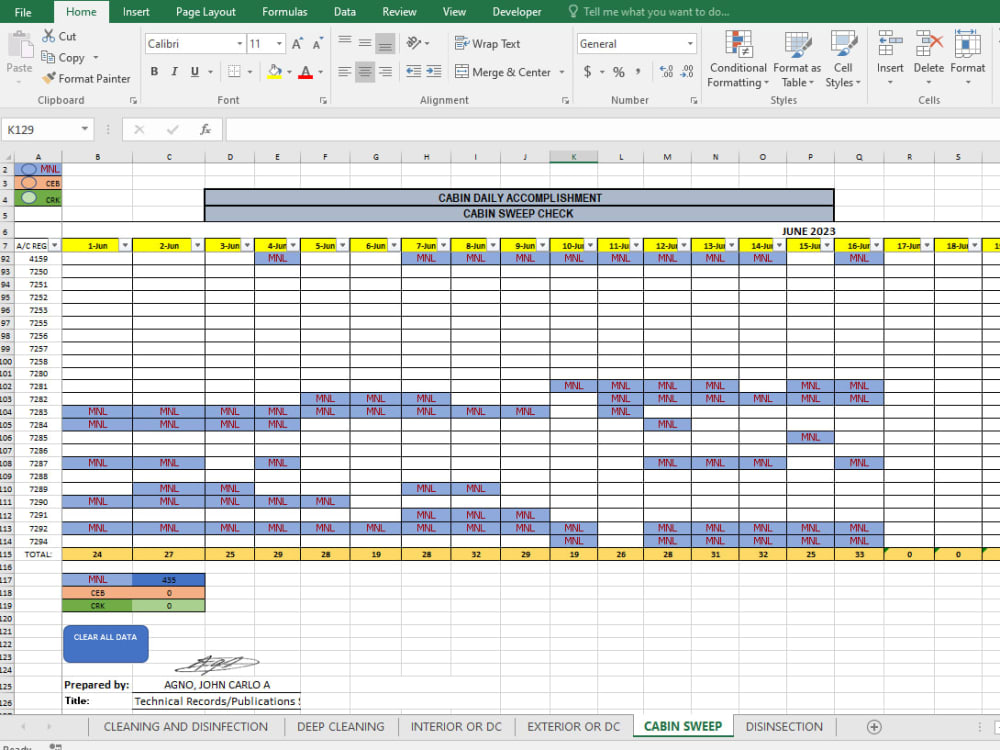
Task: Click Decrease Decimal icon
Action: pyautogui.click(x=687, y=71)
